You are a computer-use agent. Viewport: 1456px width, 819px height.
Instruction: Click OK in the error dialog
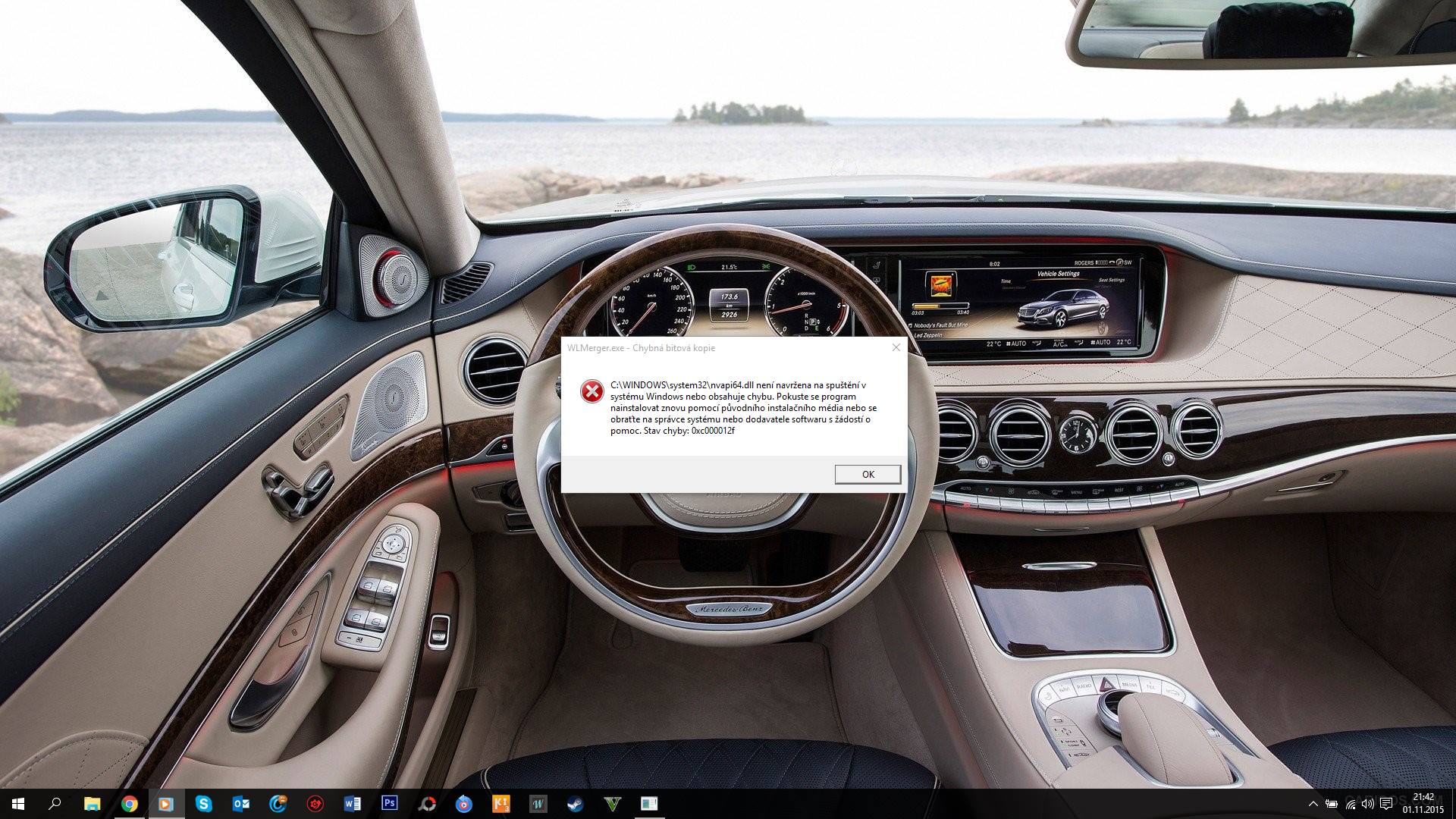click(868, 474)
